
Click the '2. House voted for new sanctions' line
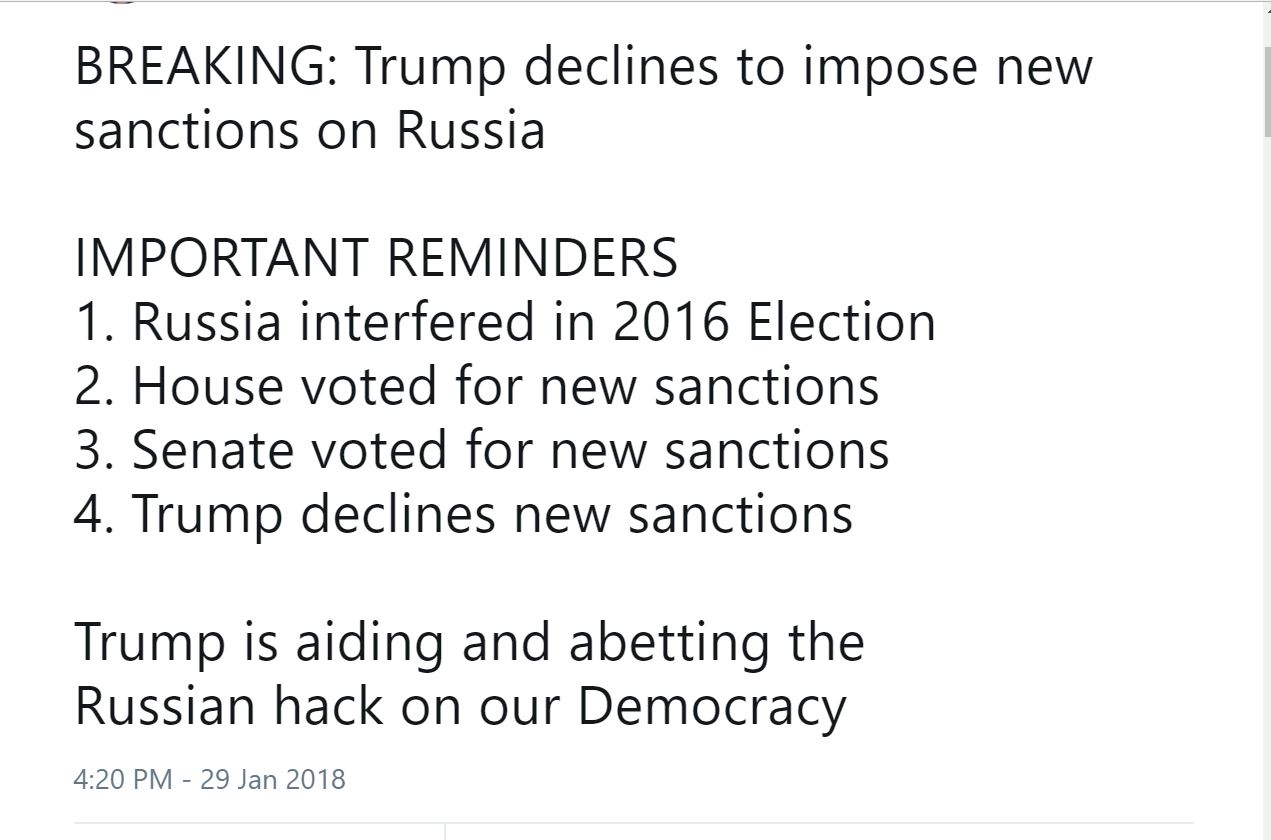coord(477,387)
